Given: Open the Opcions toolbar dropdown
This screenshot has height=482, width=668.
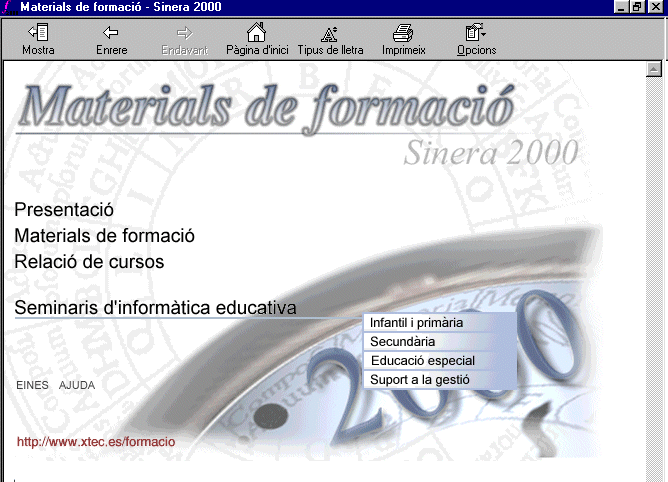Looking at the screenshot, I should [476, 33].
